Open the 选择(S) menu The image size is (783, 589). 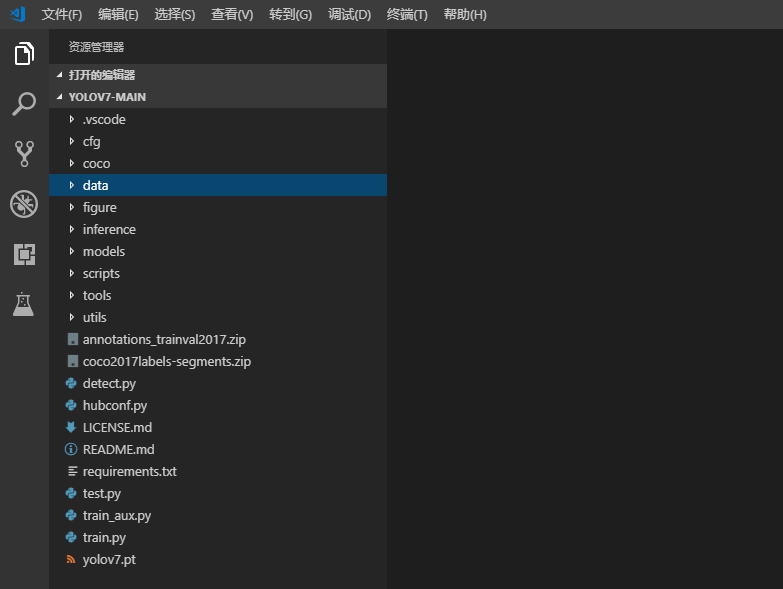point(175,14)
